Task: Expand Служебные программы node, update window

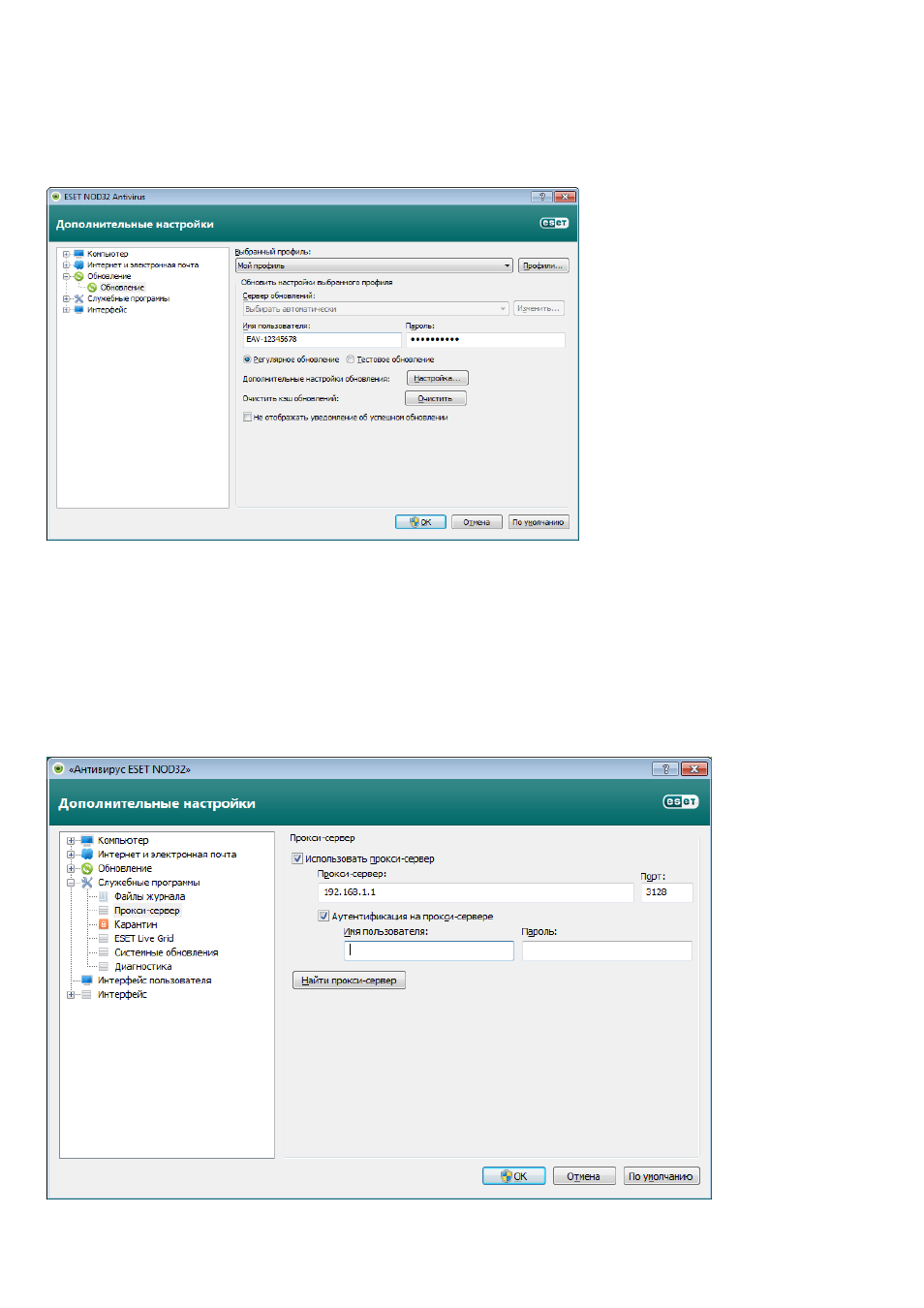Action: click(x=66, y=298)
